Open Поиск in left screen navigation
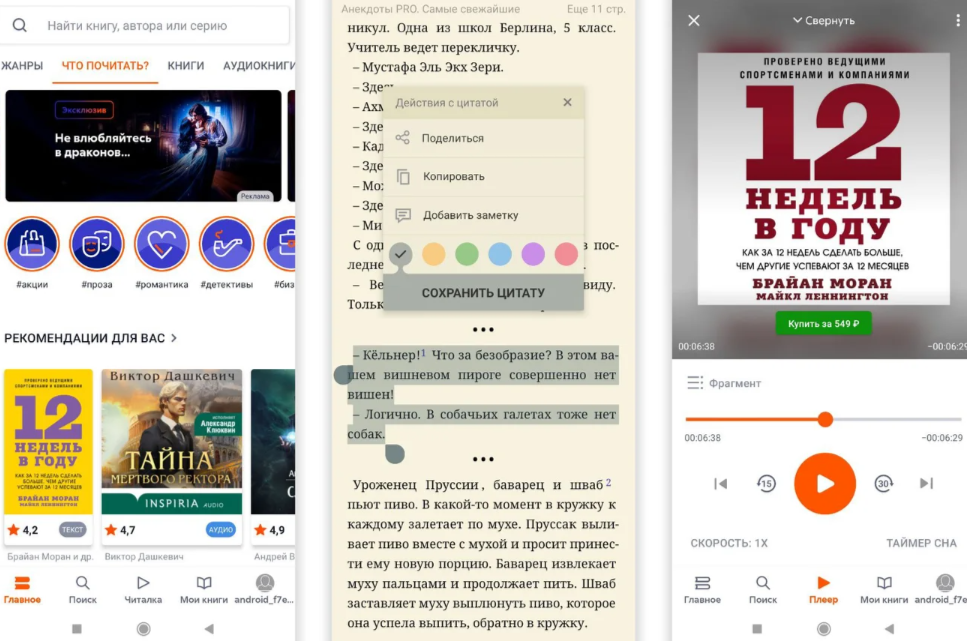The height and width of the screenshot is (641, 967). pyautogui.click(x=83, y=590)
